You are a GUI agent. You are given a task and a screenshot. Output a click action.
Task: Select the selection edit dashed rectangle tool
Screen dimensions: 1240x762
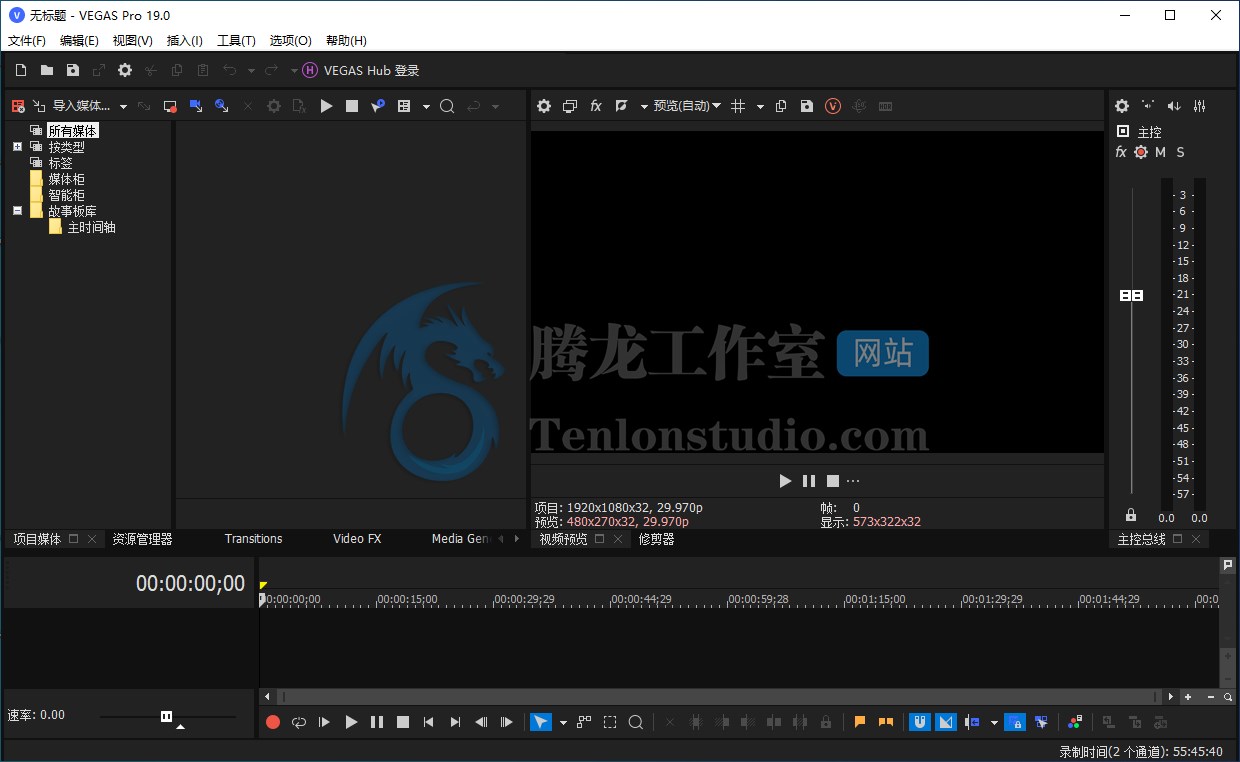[x=610, y=722]
